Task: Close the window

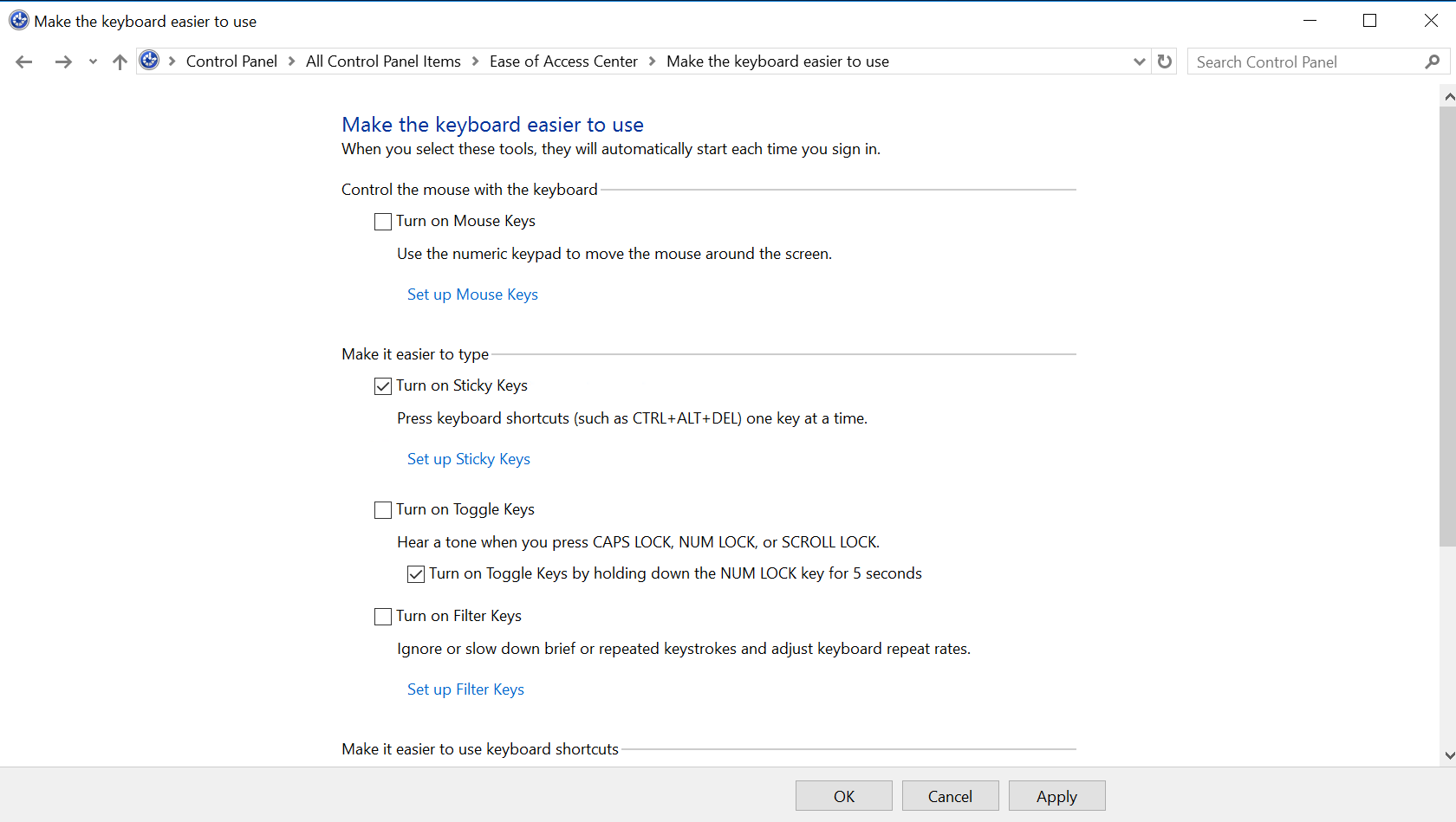Action: click(x=1430, y=21)
